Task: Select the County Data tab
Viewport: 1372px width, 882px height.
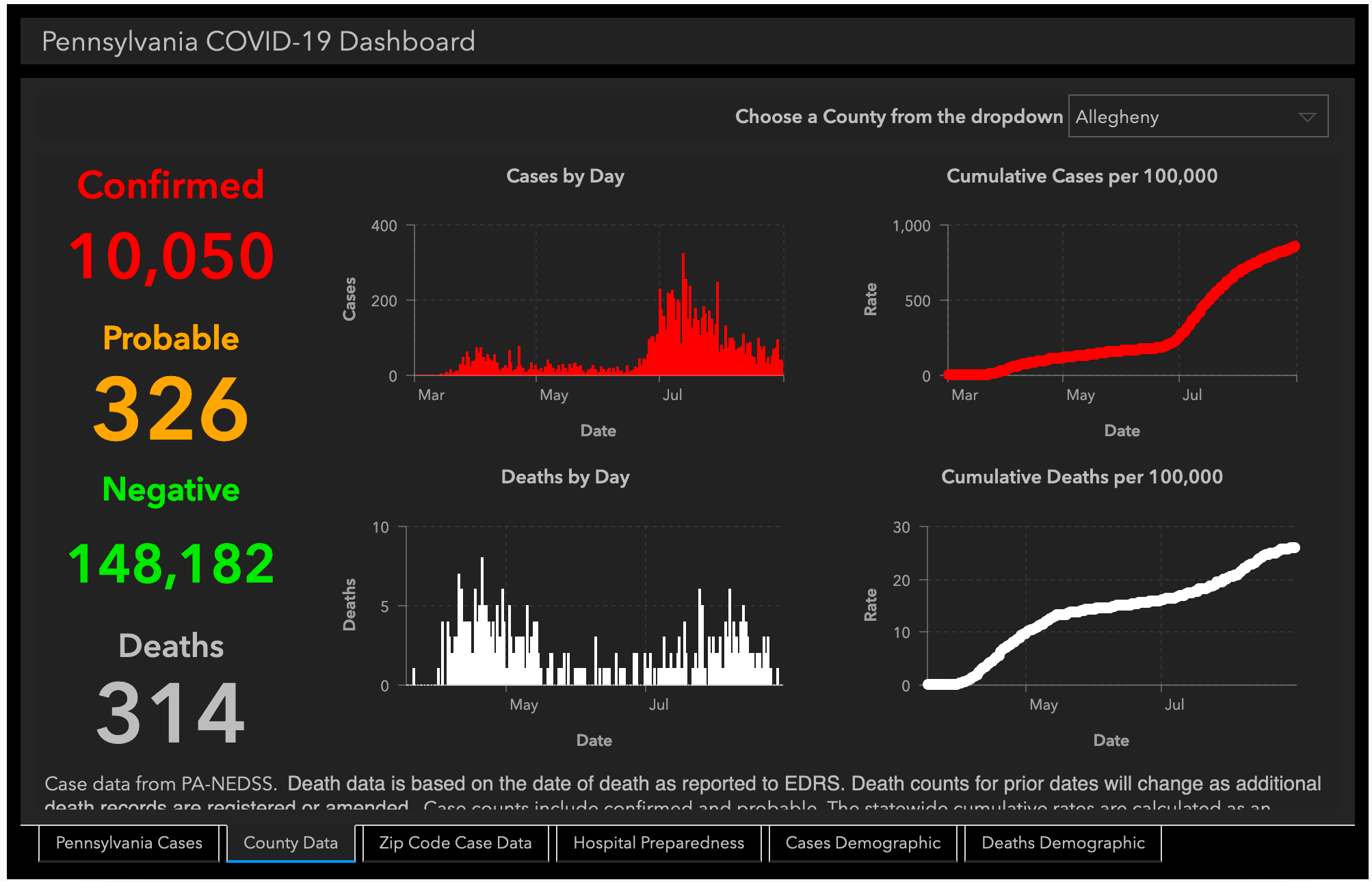Action: tap(291, 843)
